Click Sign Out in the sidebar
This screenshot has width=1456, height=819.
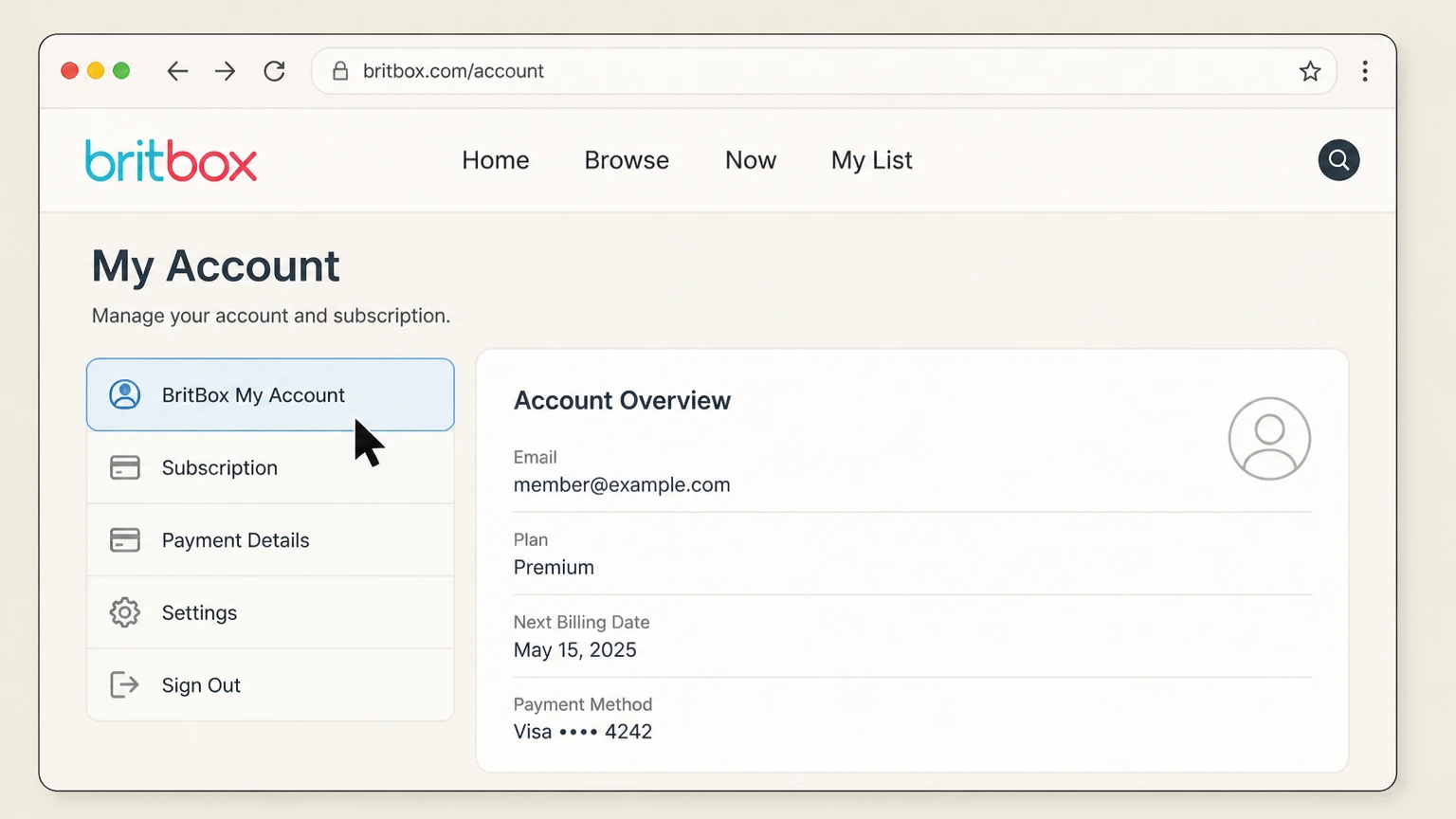pos(270,684)
